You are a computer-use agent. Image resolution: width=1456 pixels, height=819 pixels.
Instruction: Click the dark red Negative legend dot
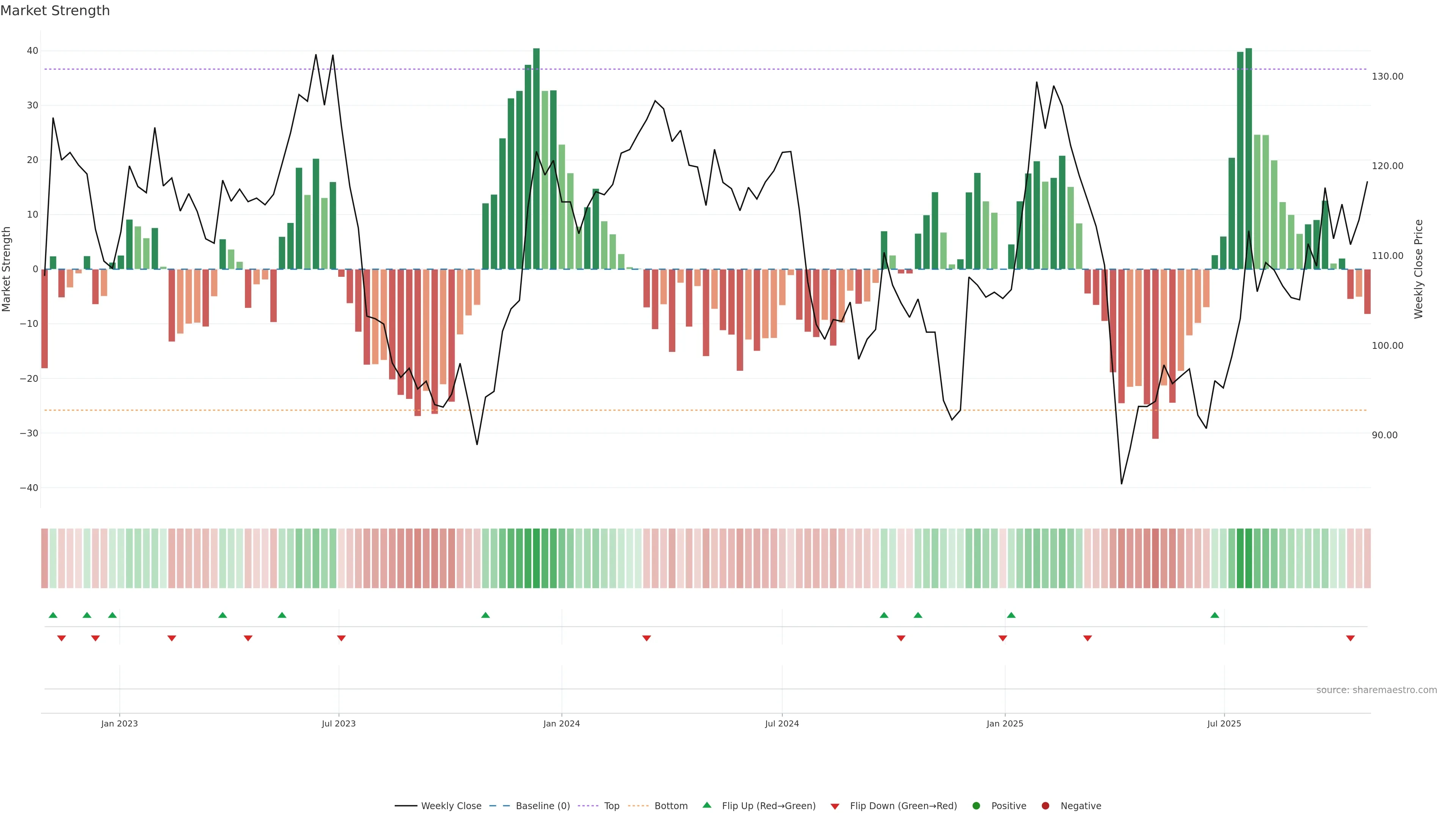point(1045,806)
